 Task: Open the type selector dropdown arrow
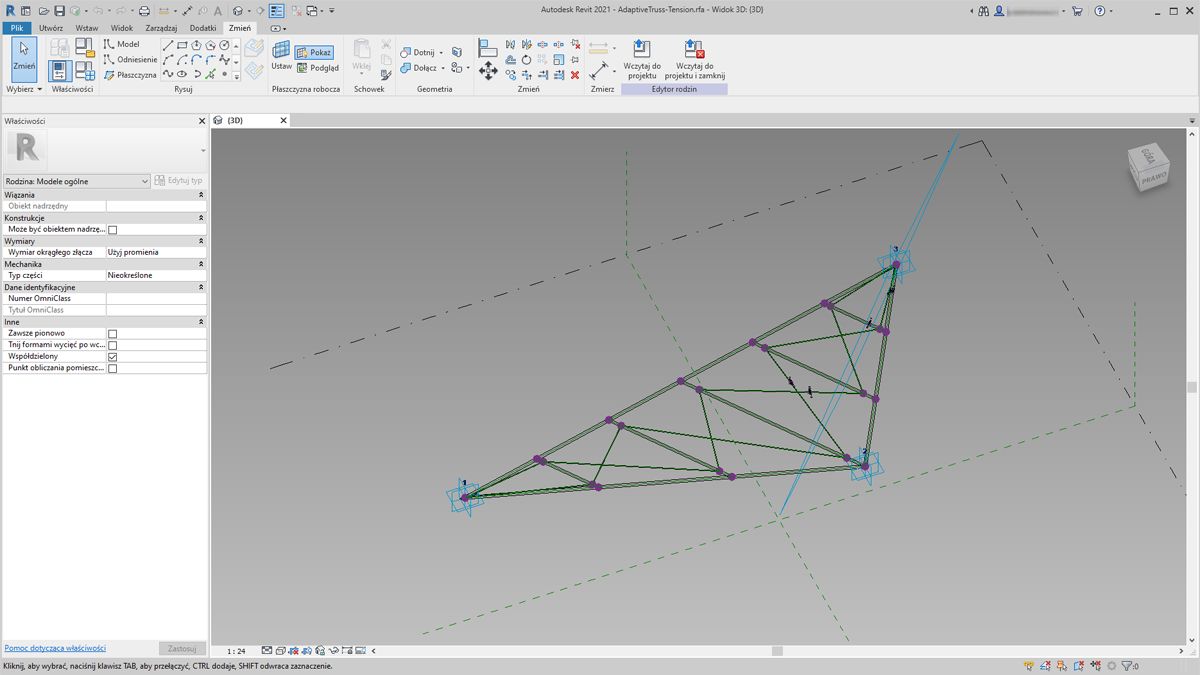pyautogui.click(x=203, y=151)
